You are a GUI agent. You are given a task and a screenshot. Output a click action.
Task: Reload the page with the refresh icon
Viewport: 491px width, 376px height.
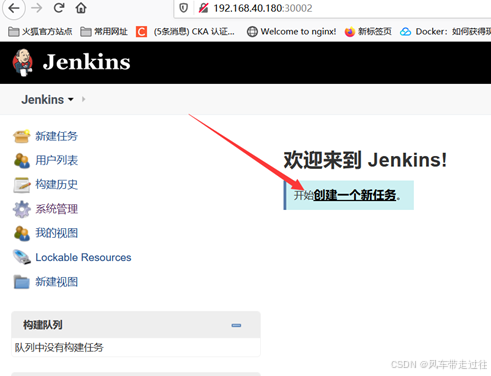[59, 8]
